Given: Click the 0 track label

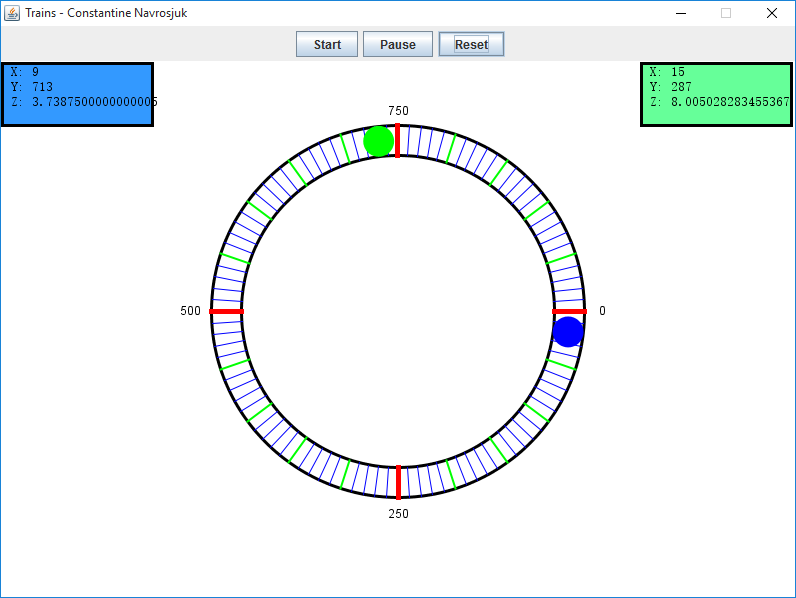Looking at the screenshot, I should (x=602, y=311).
